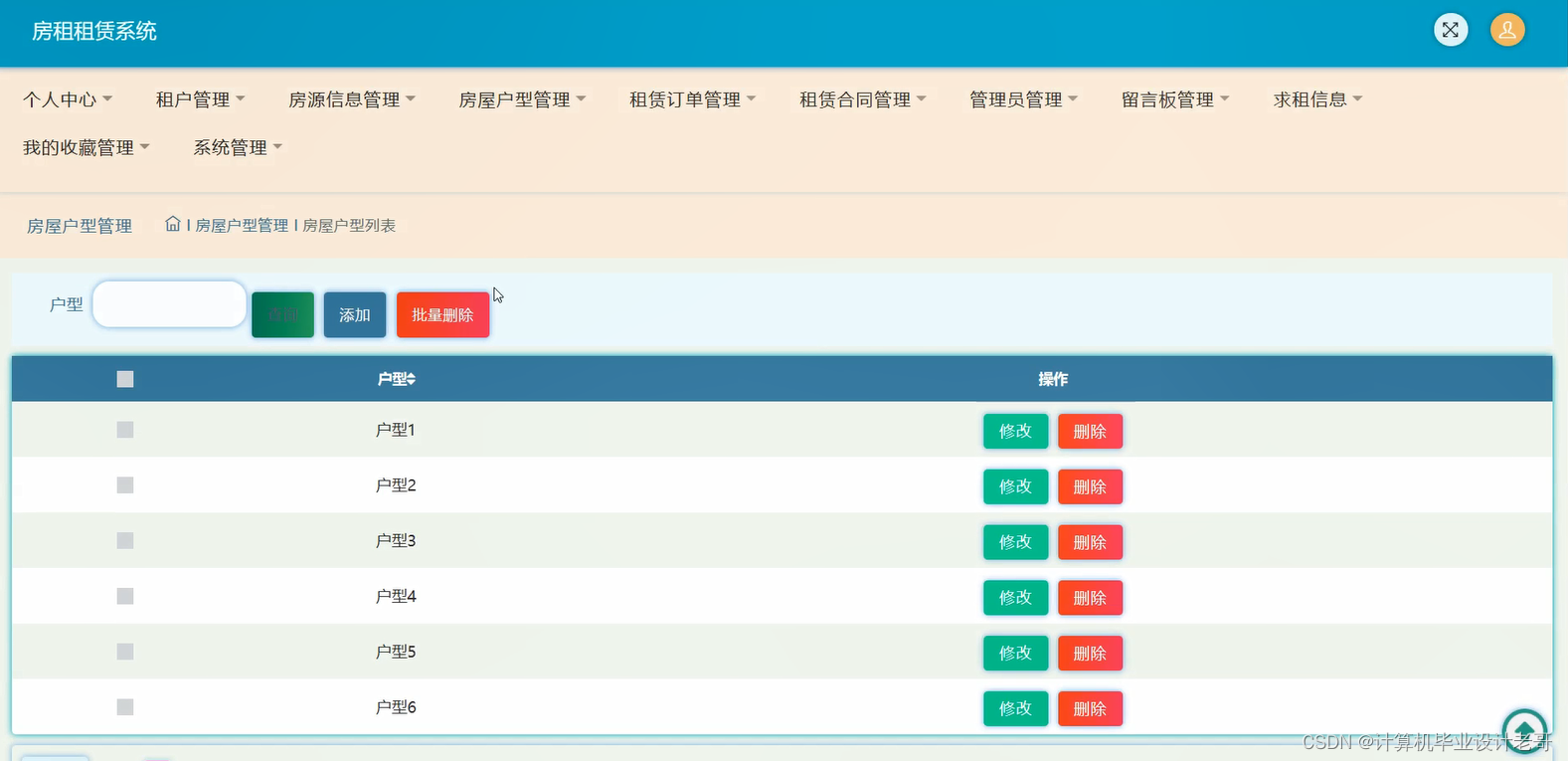Expand the 留言板管理 dropdown menu
The image size is (1568, 761).
pos(1175,99)
